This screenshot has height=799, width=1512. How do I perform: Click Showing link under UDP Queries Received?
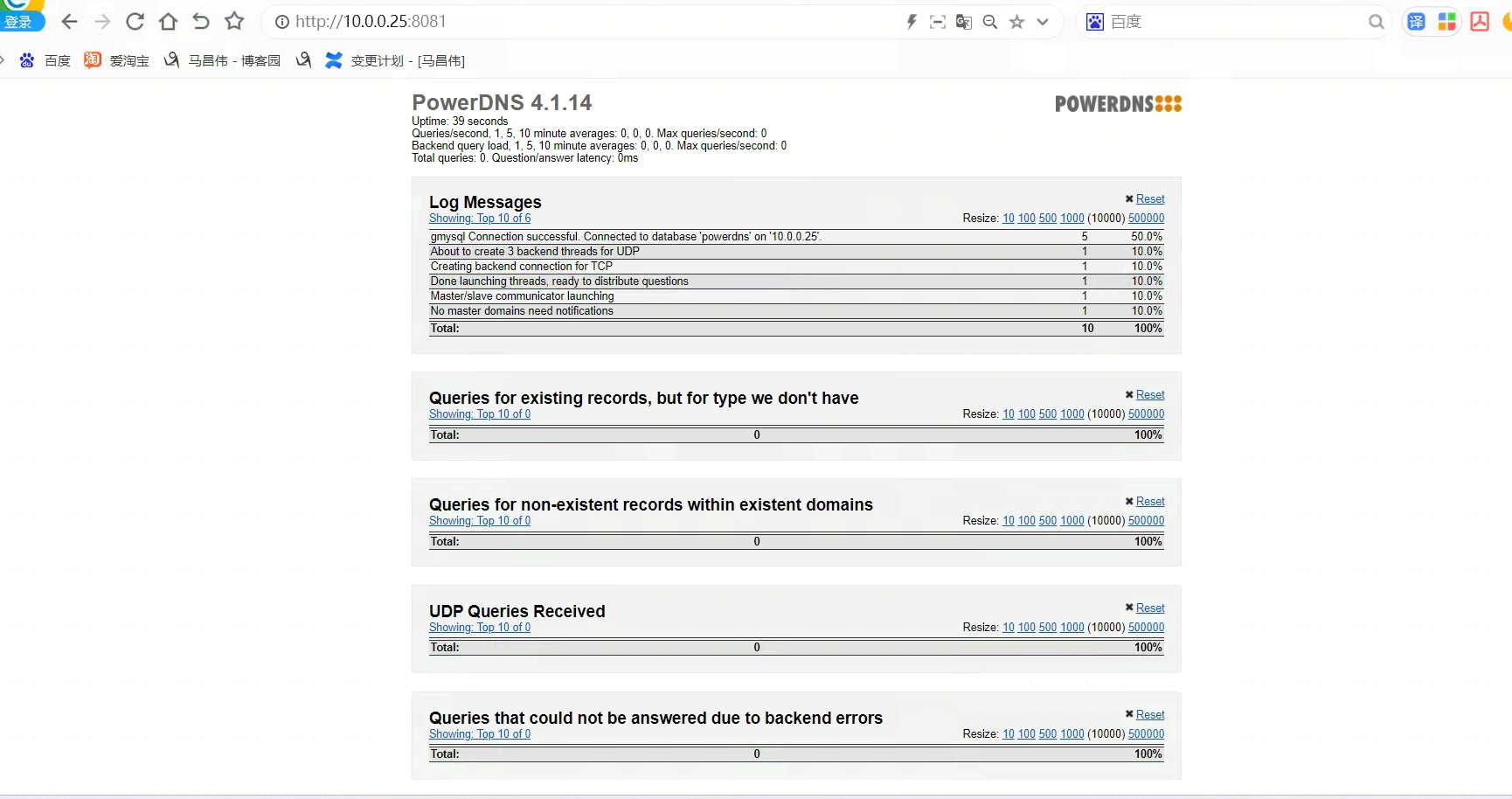[x=480, y=628]
